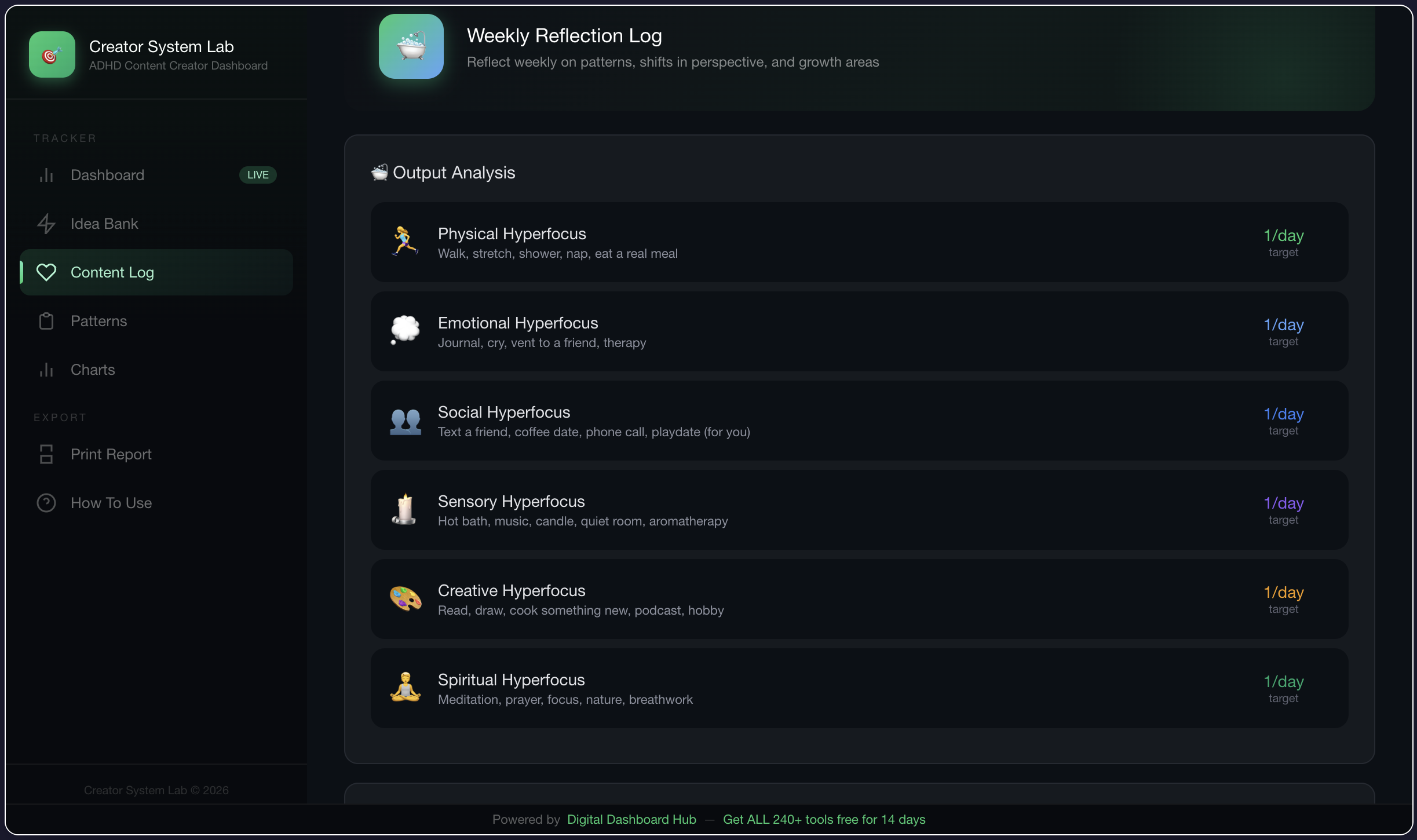Select the Social Hyperfocus row title
Viewport: 1417px width, 840px height.
[504, 412]
